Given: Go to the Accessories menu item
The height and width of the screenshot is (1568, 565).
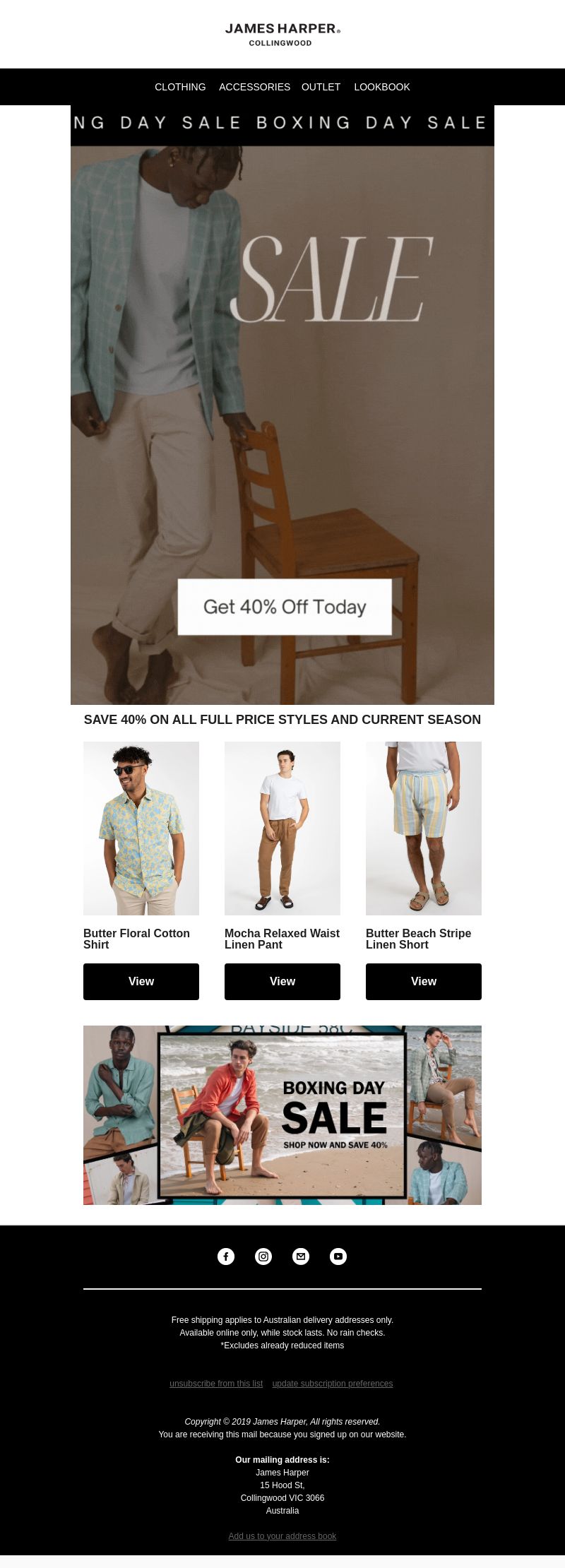Looking at the screenshot, I should tap(254, 87).
